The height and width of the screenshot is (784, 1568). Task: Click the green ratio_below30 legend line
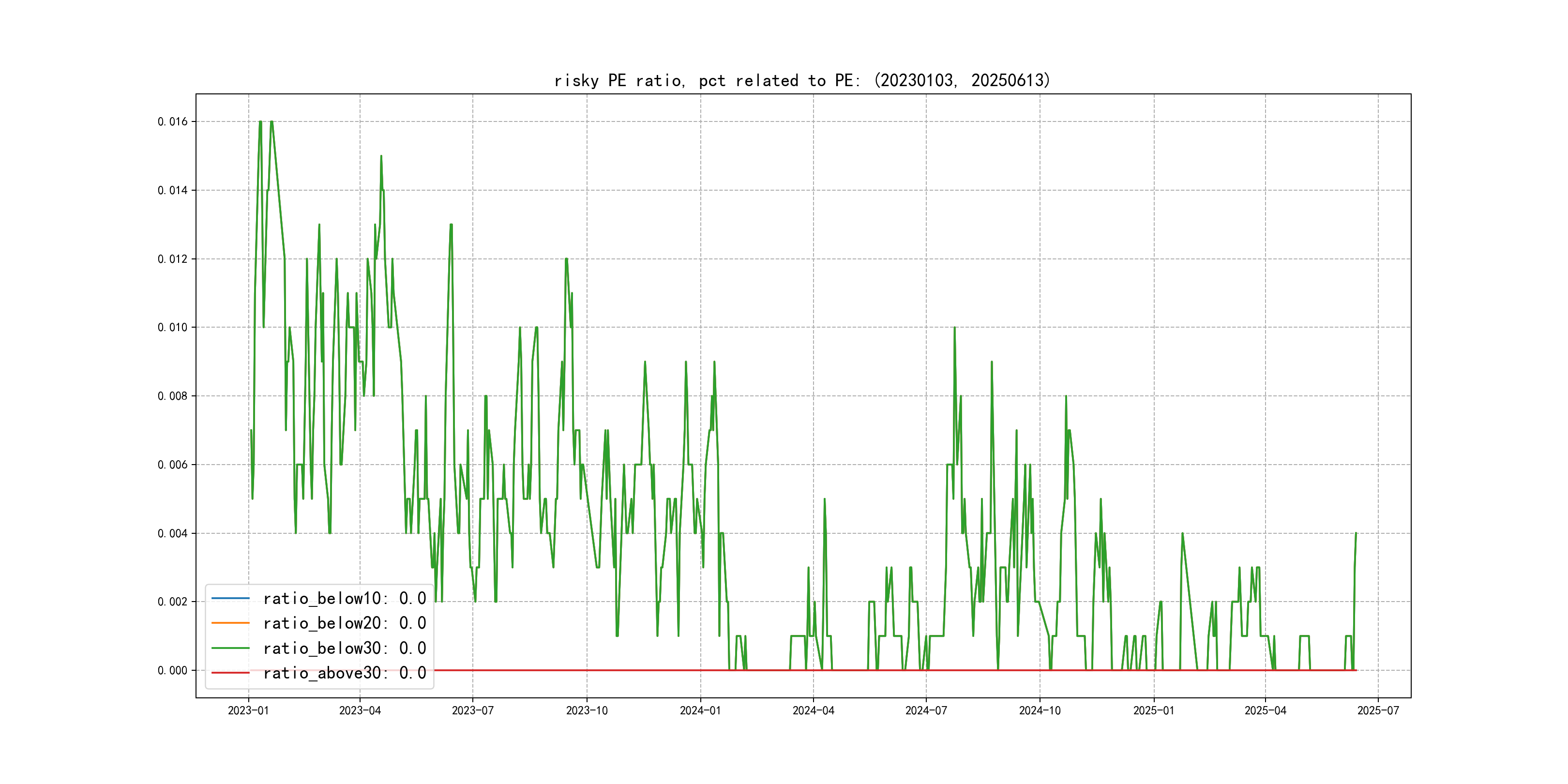pos(230,648)
